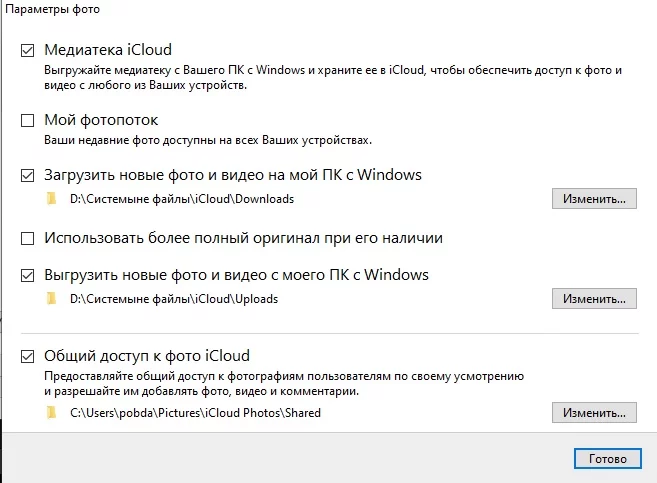Click the folder icon beside the Shared path

click(51, 412)
